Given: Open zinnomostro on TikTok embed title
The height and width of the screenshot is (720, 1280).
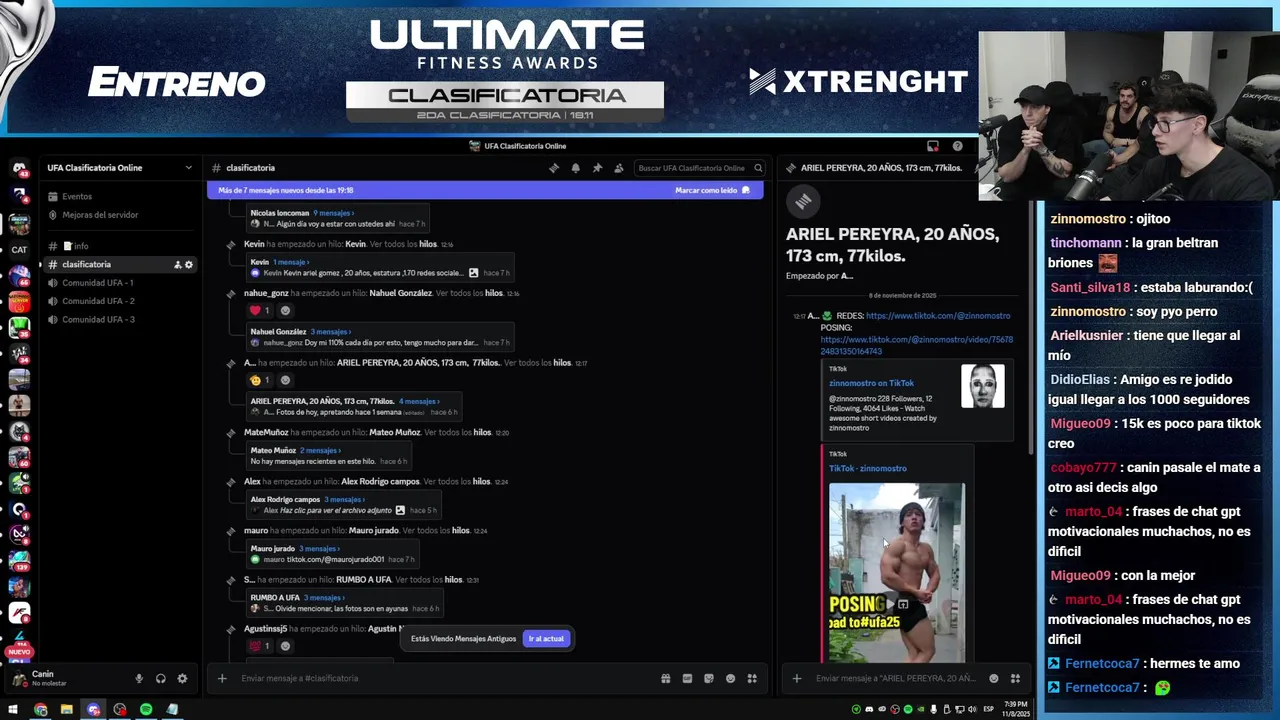Looking at the screenshot, I should click(x=871, y=383).
